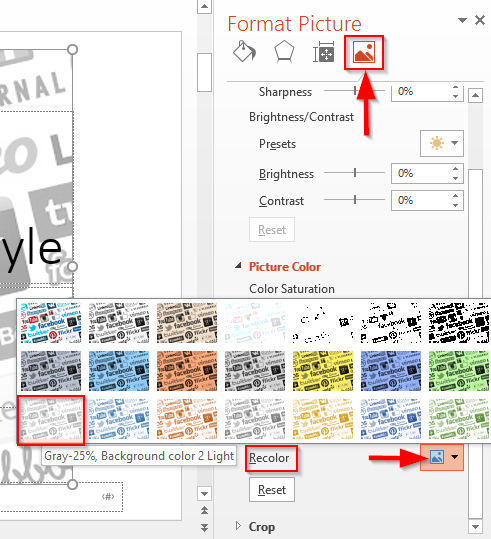Decrease Brightness with the down spinner
The height and width of the screenshot is (539, 491).
(455, 178)
